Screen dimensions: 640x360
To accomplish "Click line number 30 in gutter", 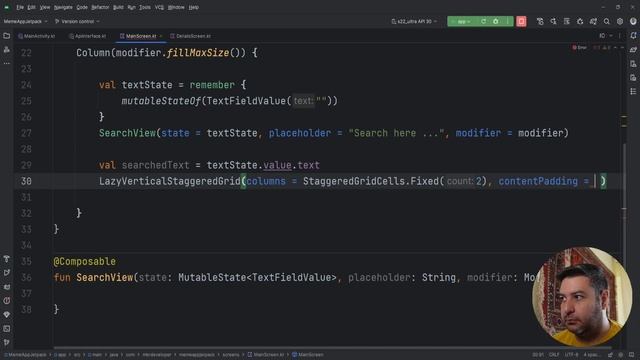I will coord(26,181).
